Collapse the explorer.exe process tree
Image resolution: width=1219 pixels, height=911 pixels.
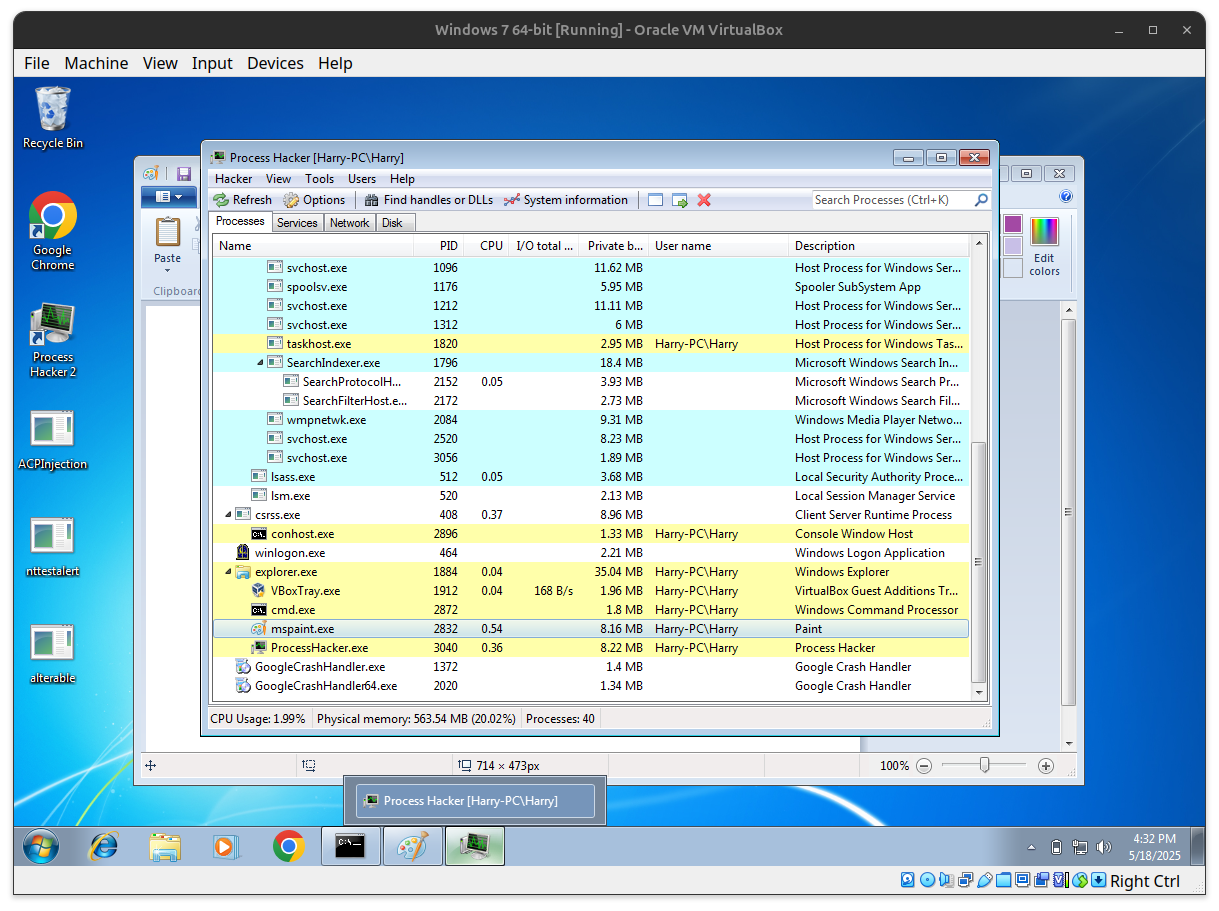[x=228, y=572]
